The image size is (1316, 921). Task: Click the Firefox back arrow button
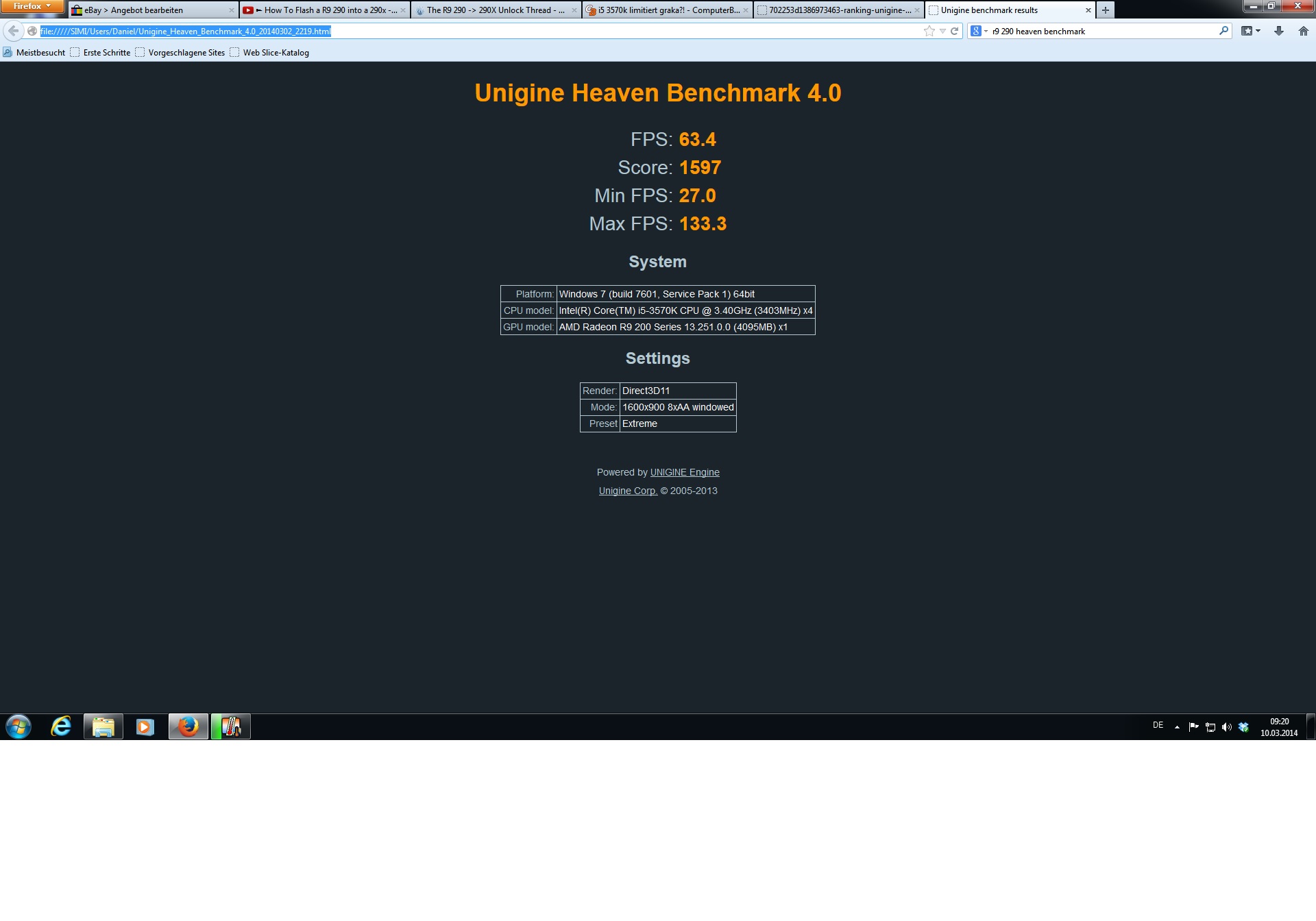(13, 31)
